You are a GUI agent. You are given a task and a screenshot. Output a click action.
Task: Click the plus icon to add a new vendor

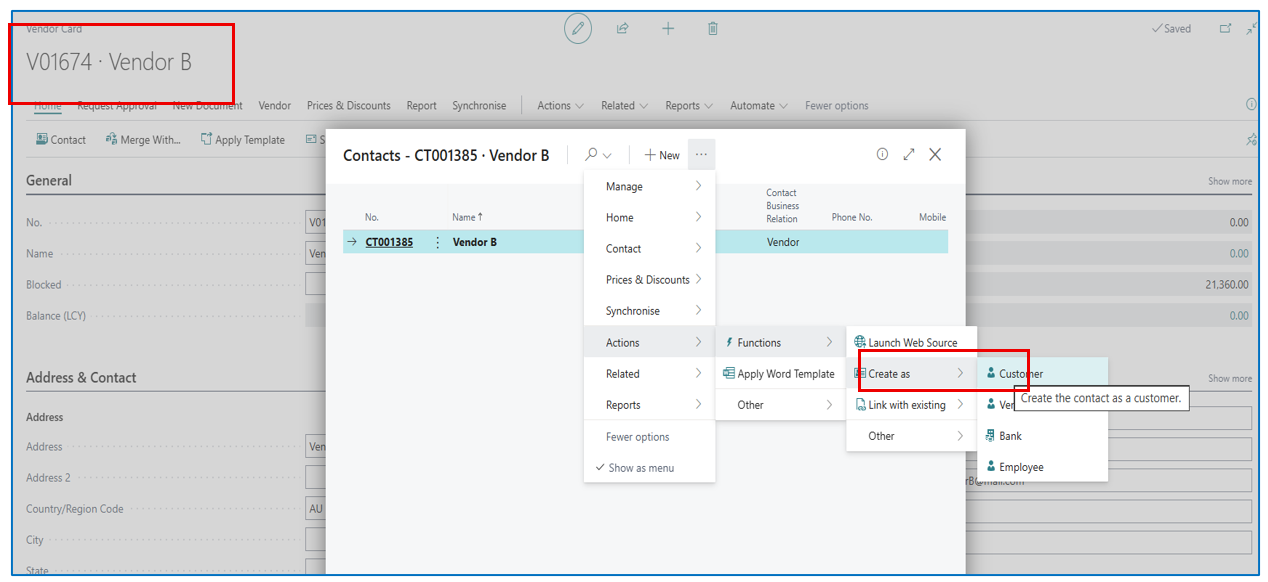[x=668, y=29]
